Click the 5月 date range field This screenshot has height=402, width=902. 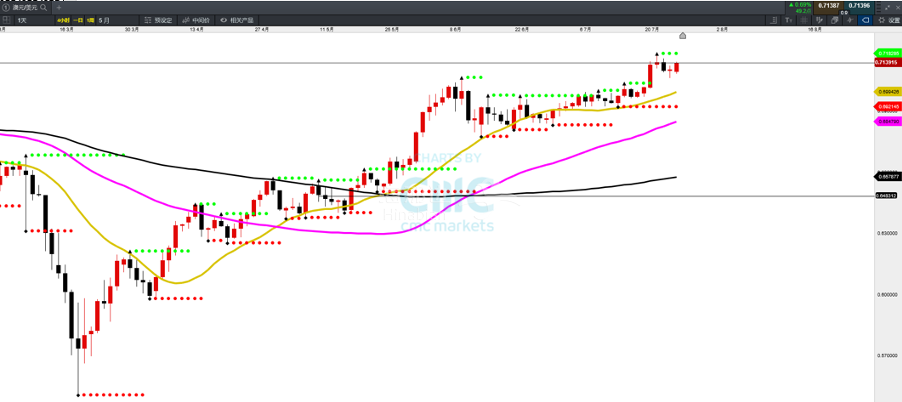[106, 19]
